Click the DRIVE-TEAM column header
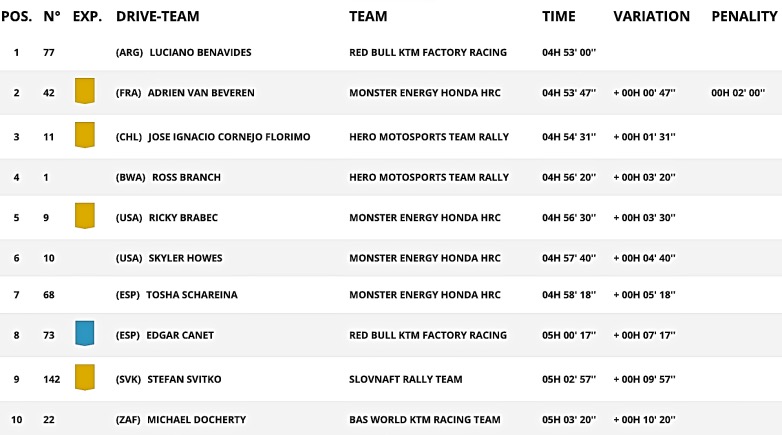Screen dimensions: 782x435 click(157, 17)
